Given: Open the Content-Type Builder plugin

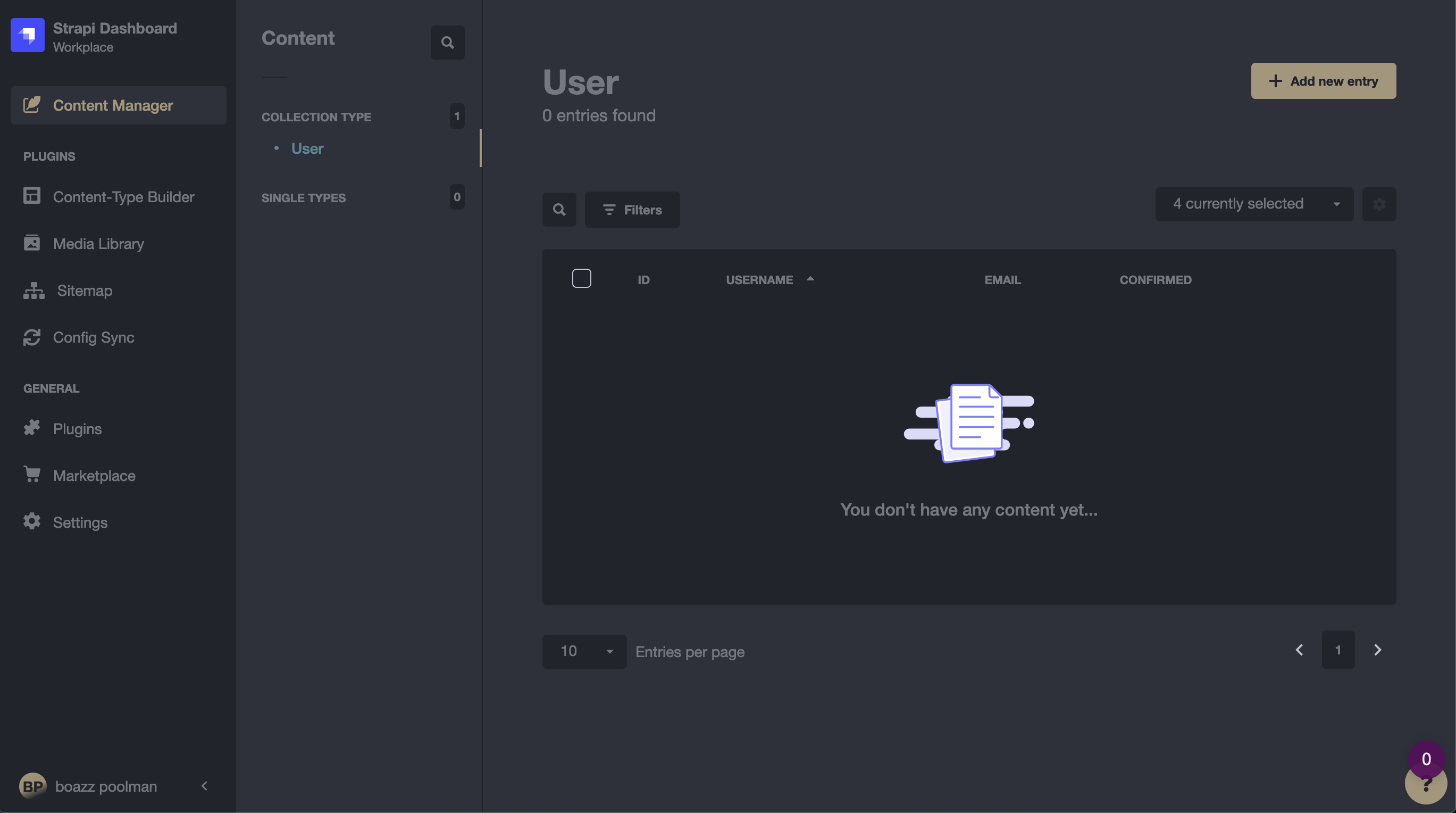Looking at the screenshot, I should tap(123, 197).
